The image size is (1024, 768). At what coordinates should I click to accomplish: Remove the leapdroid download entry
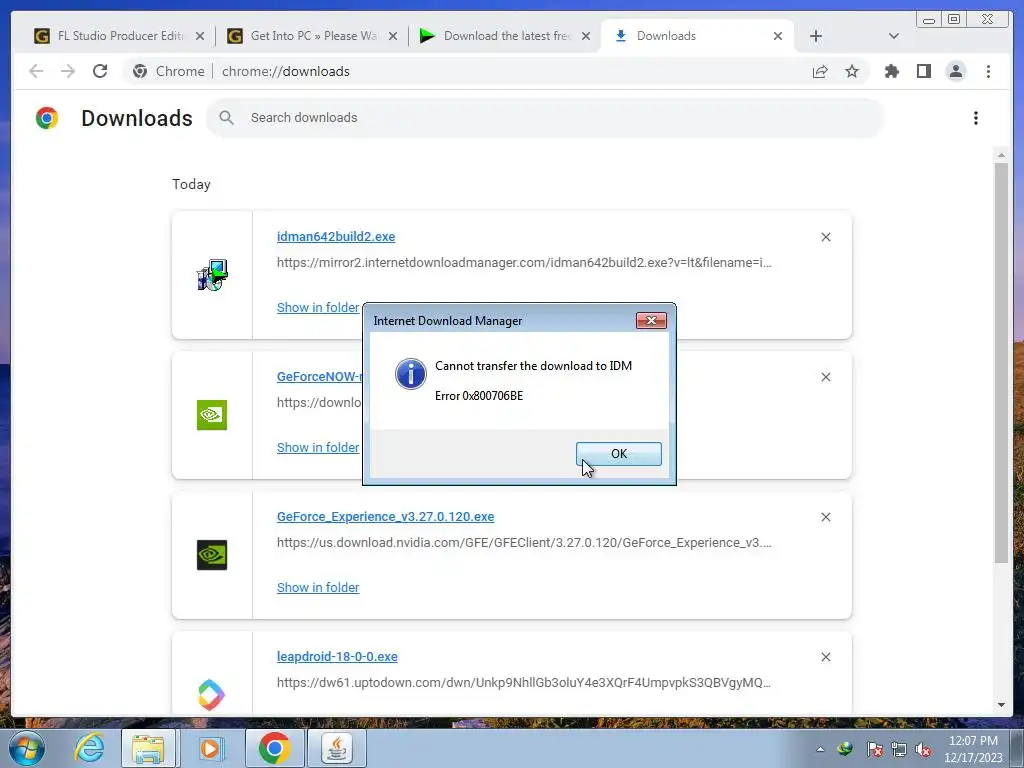coord(825,657)
